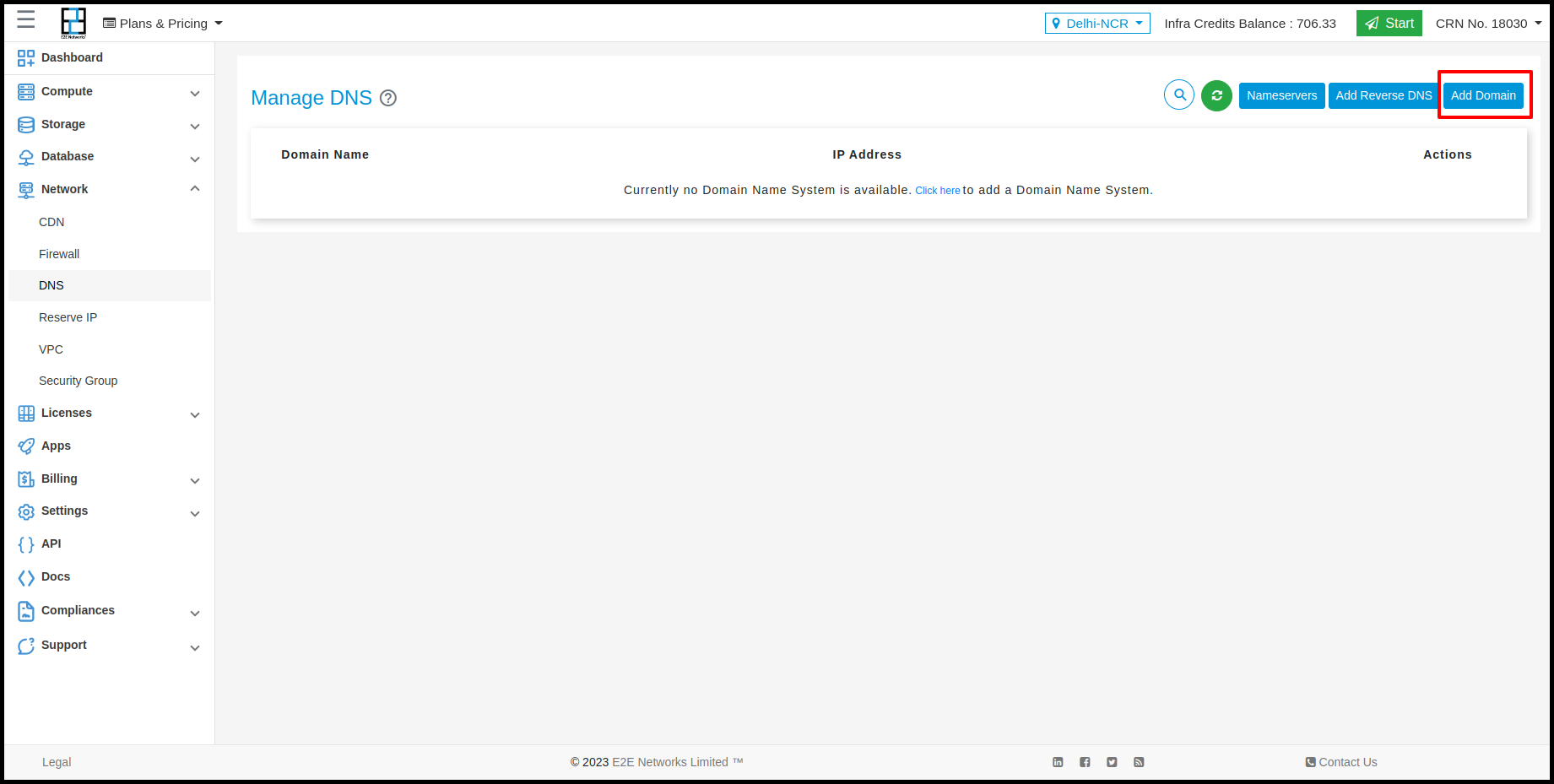Expand the Database section chevron
The image size is (1554, 784).
(x=195, y=159)
